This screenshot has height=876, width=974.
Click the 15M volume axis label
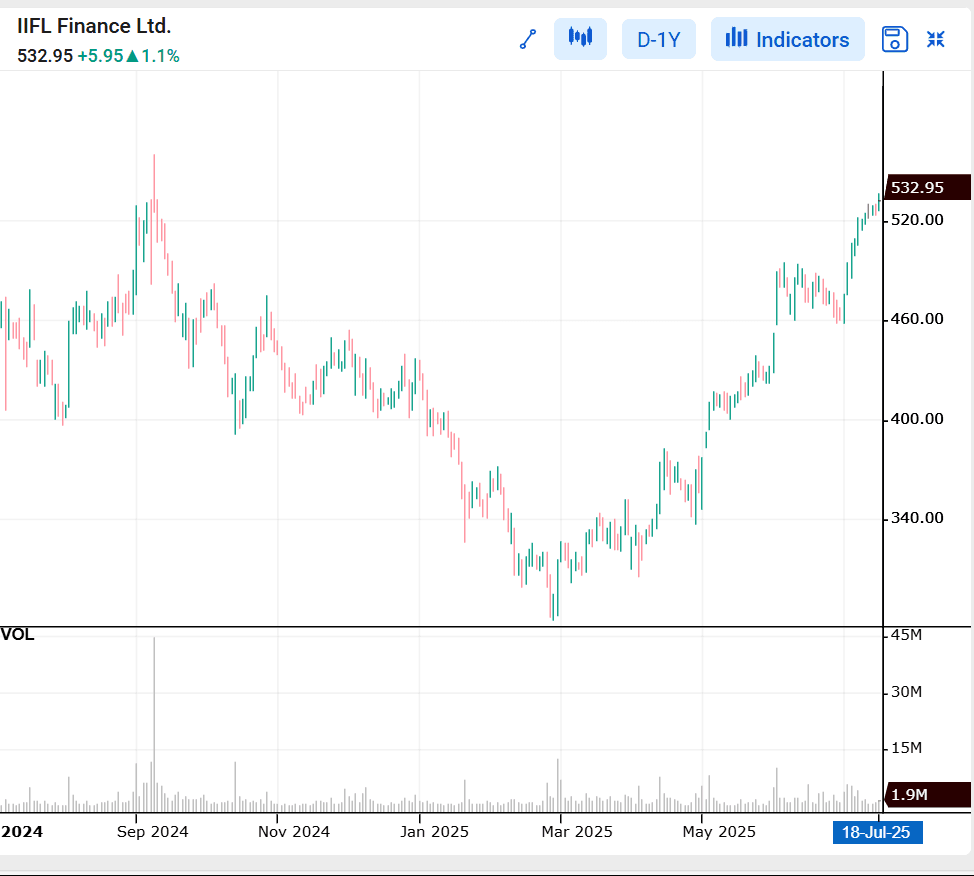tap(906, 748)
